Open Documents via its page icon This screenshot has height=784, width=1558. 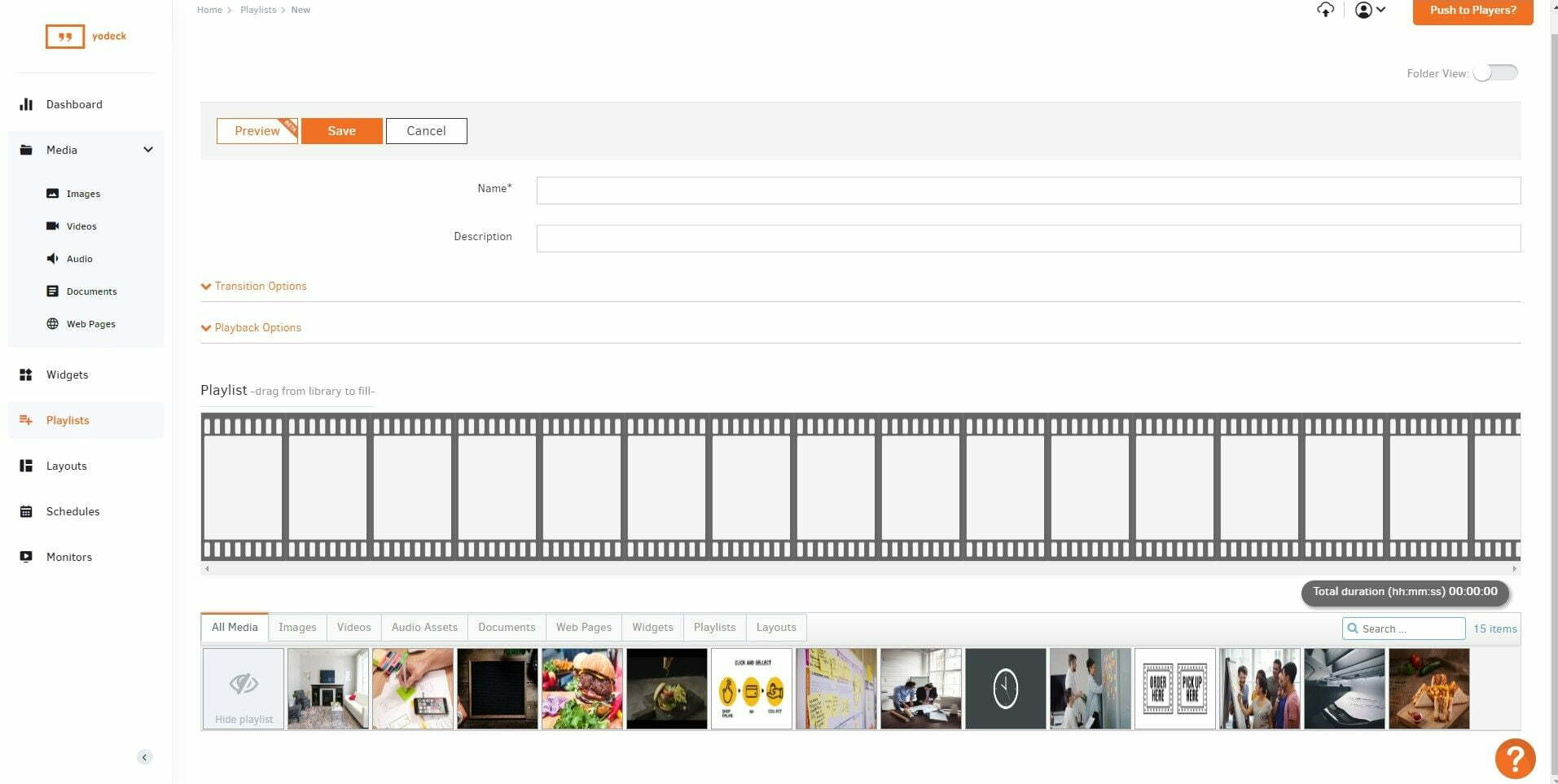coord(52,291)
